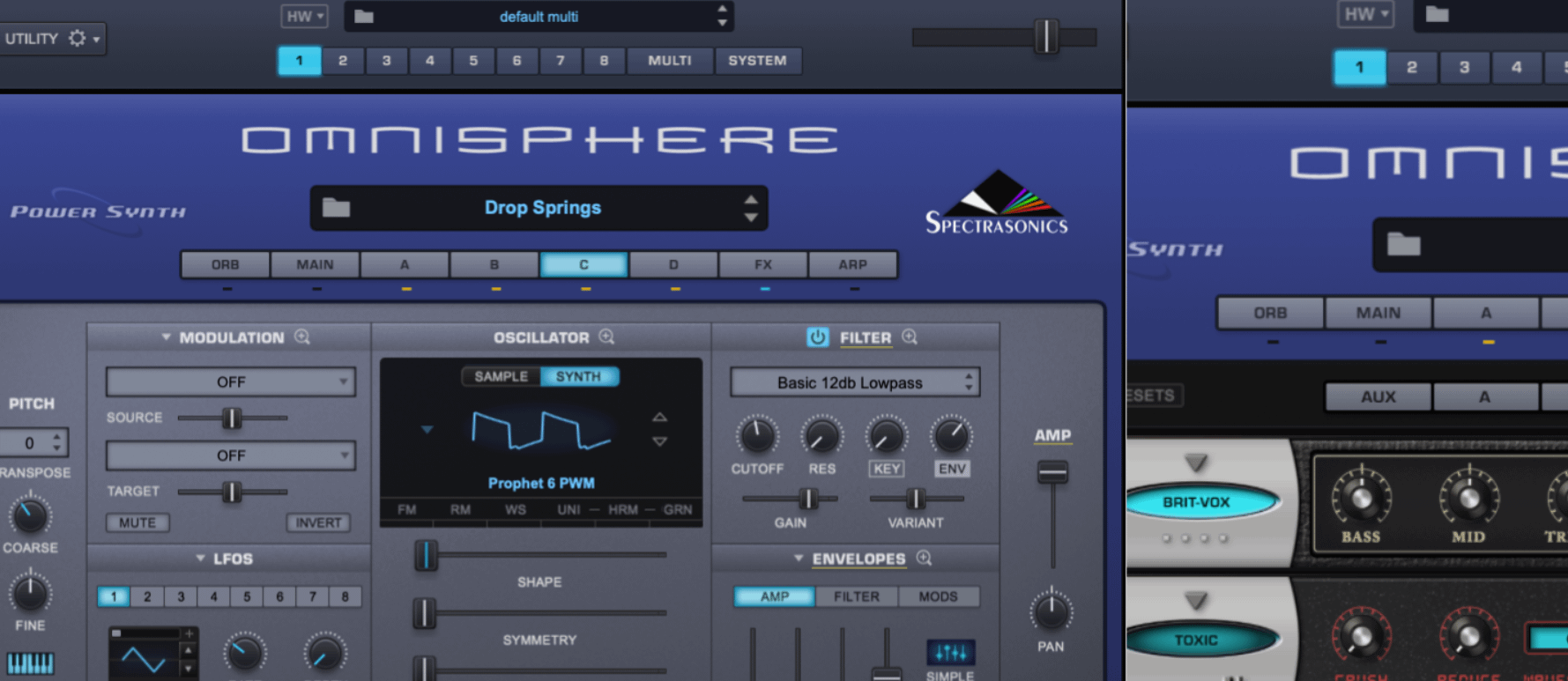Move the Symmetry slider
The image size is (1568, 681).
[x=424, y=613]
